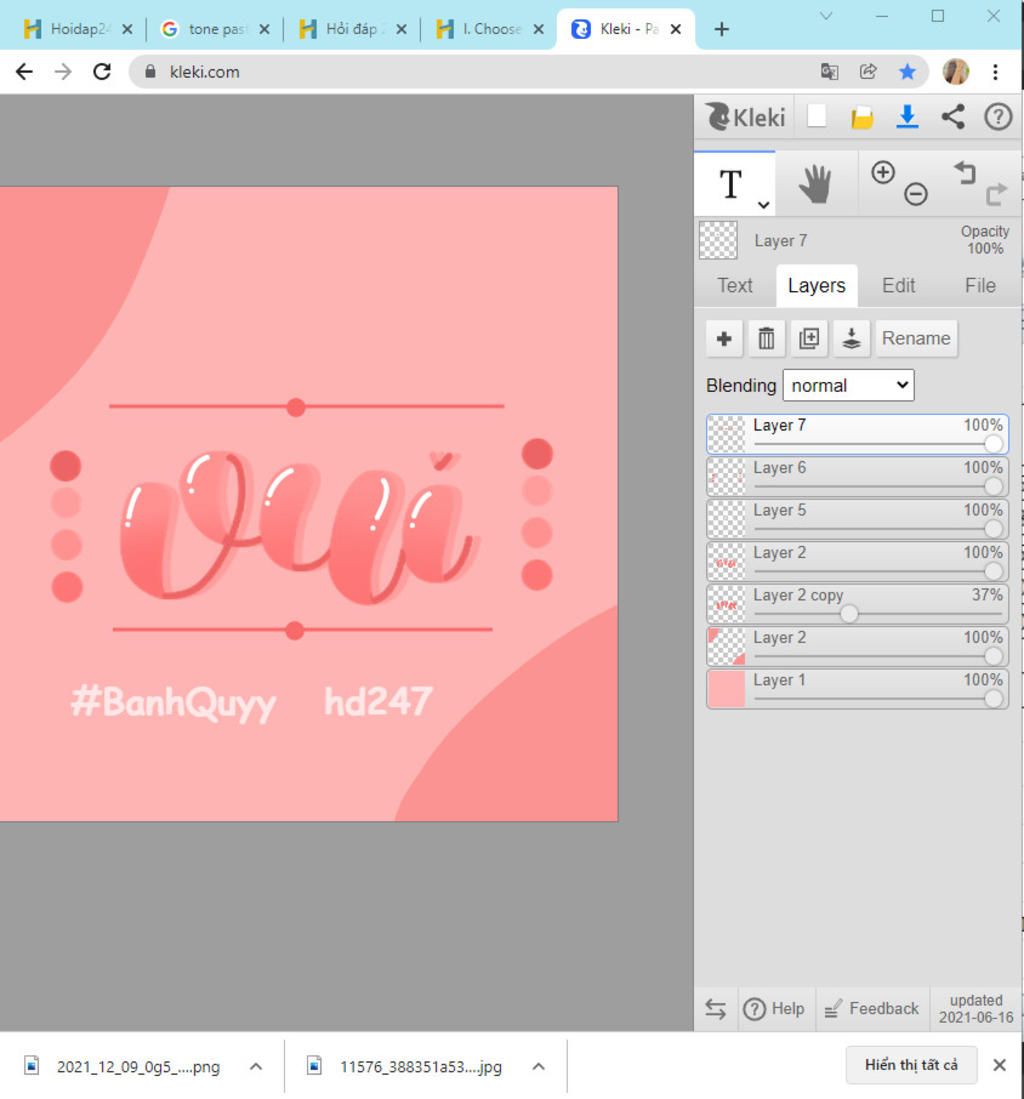The image size is (1024, 1099).
Task: Click the Hiển thị tất cả button
Action: click(x=911, y=1065)
